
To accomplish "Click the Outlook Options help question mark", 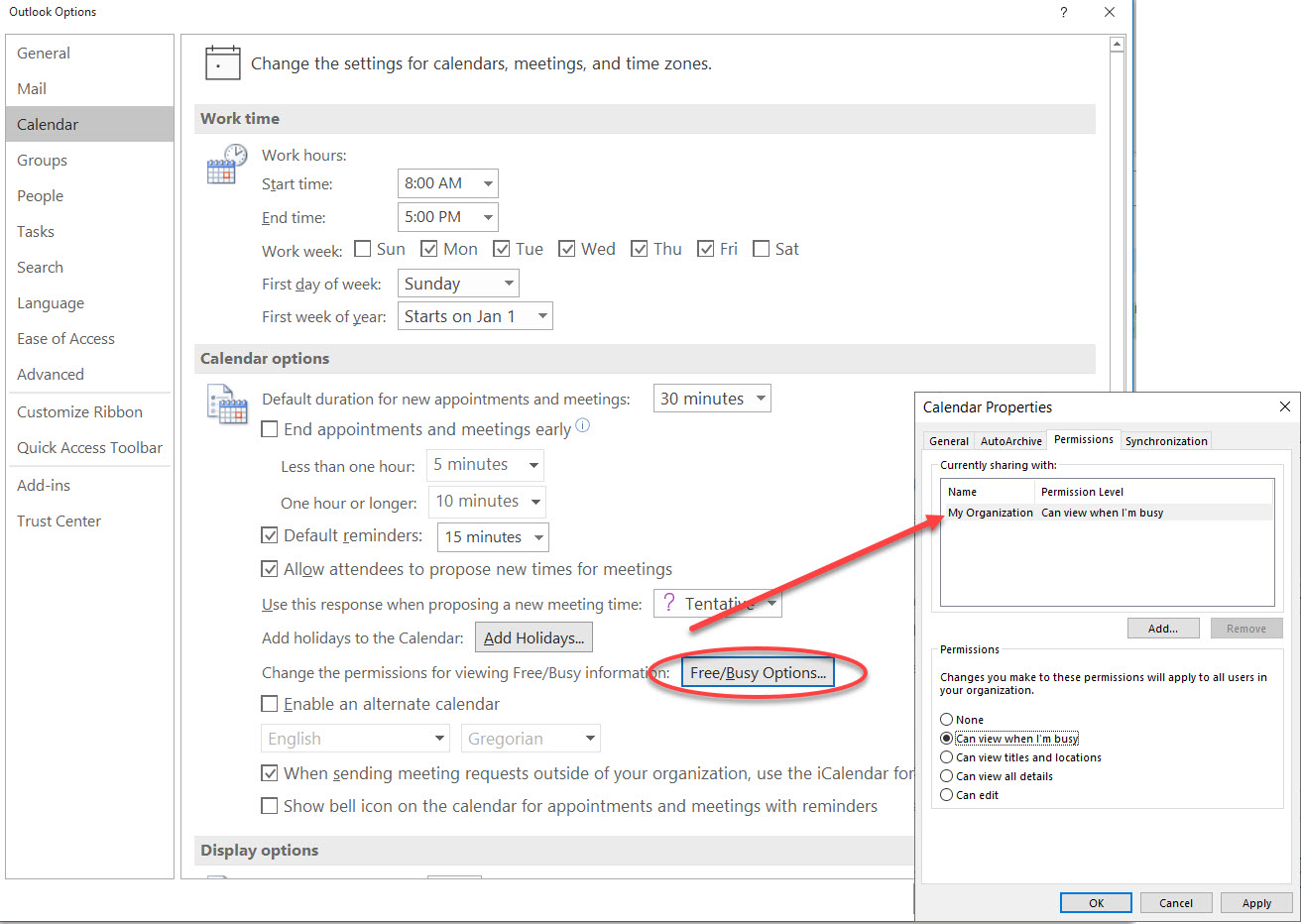I will click(1063, 12).
